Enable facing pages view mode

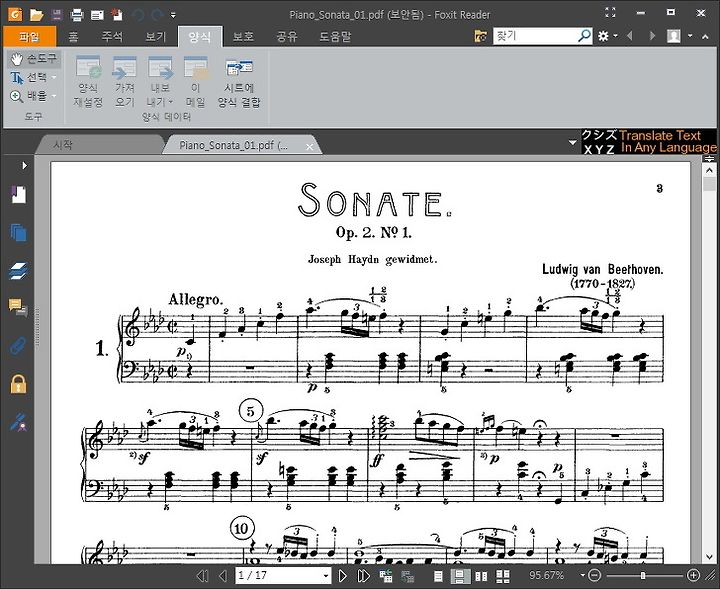point(481,576)
